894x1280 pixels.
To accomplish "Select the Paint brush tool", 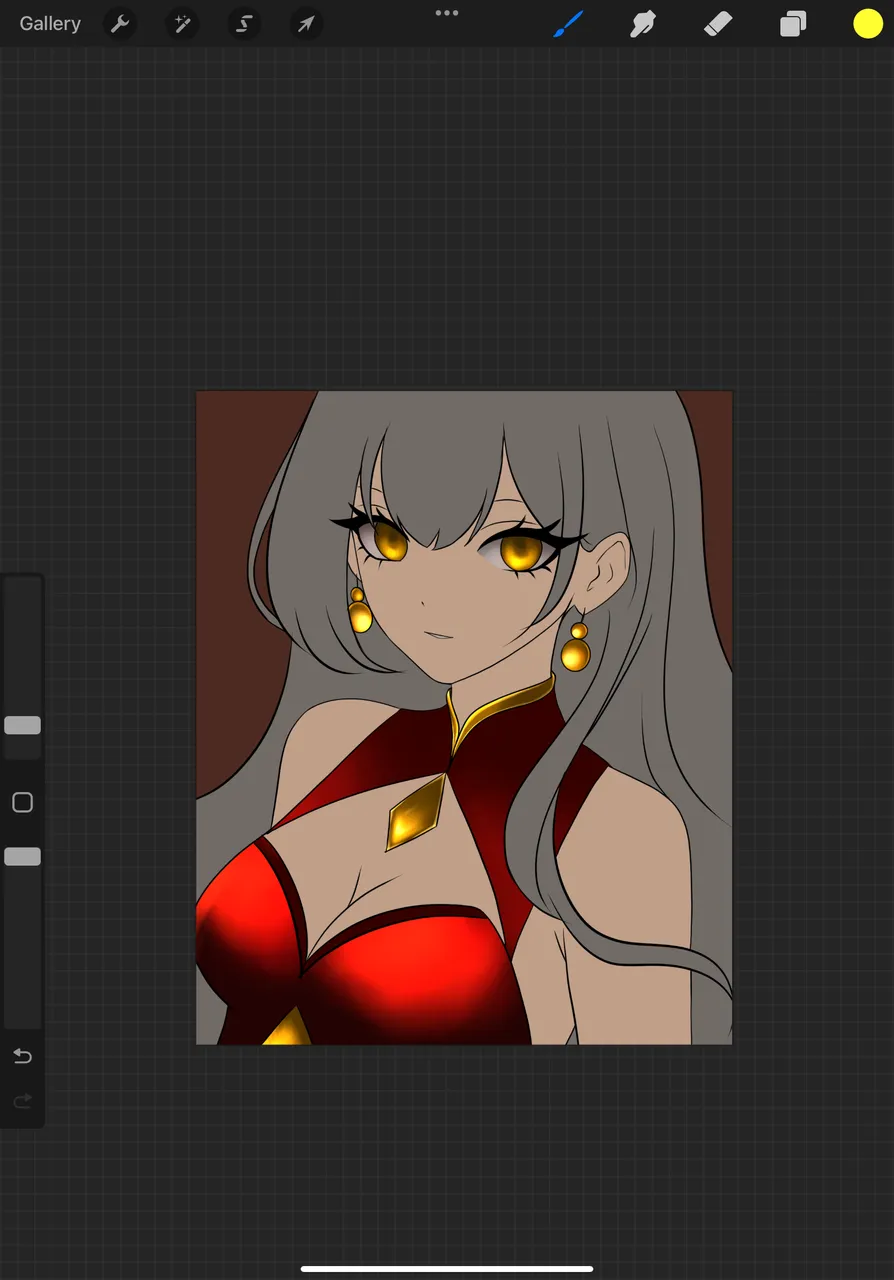I will pyautogui.click(x=567, y=23).
